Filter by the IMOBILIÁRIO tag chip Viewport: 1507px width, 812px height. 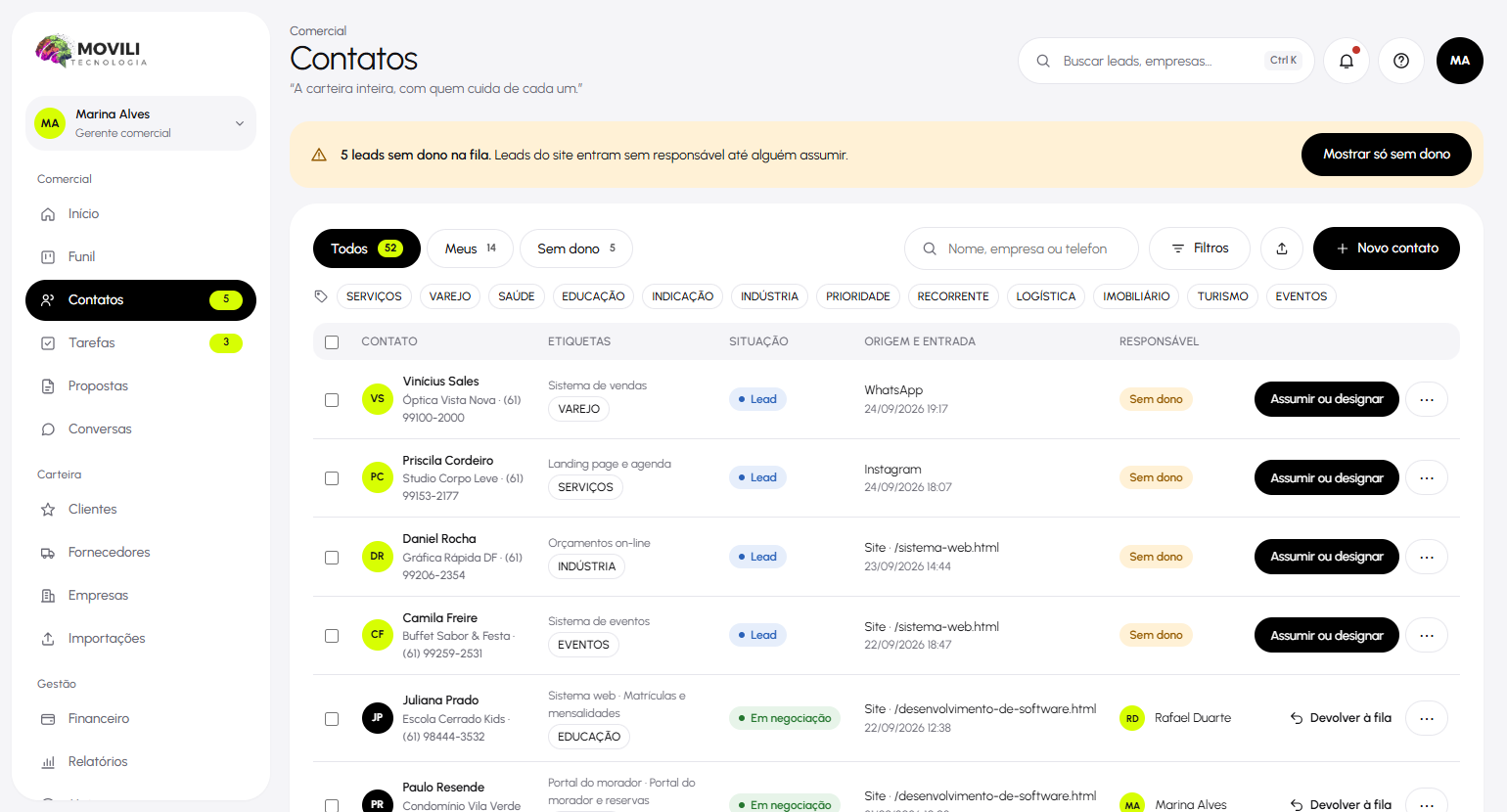(1136, 296)
